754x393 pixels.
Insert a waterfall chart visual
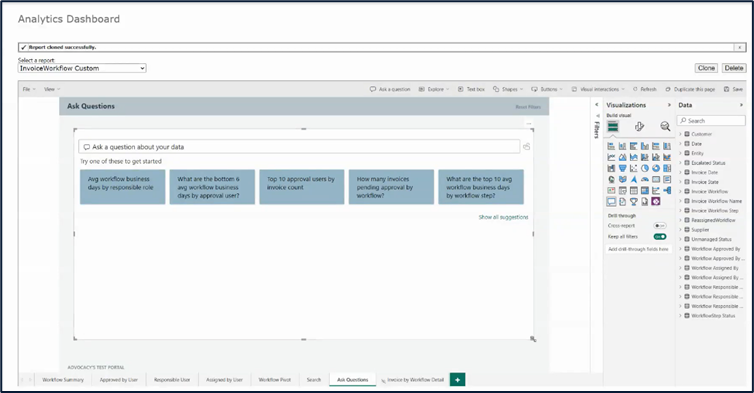pos(611,168)
